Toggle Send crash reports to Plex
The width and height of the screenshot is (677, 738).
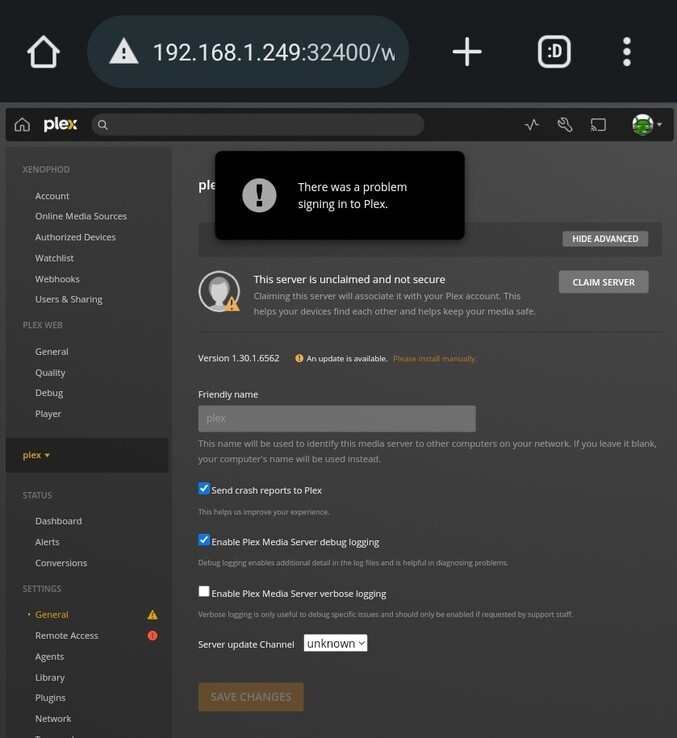click(204, 488)
